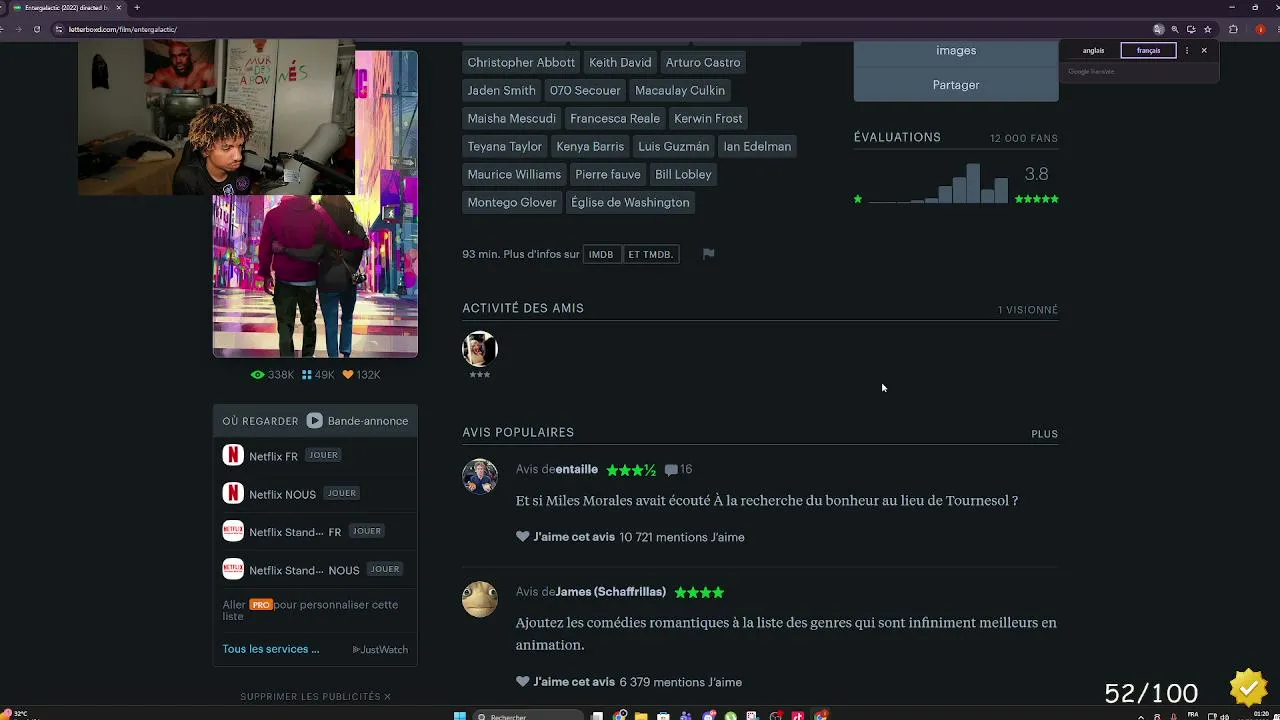Open the Tous les services link

271,649
